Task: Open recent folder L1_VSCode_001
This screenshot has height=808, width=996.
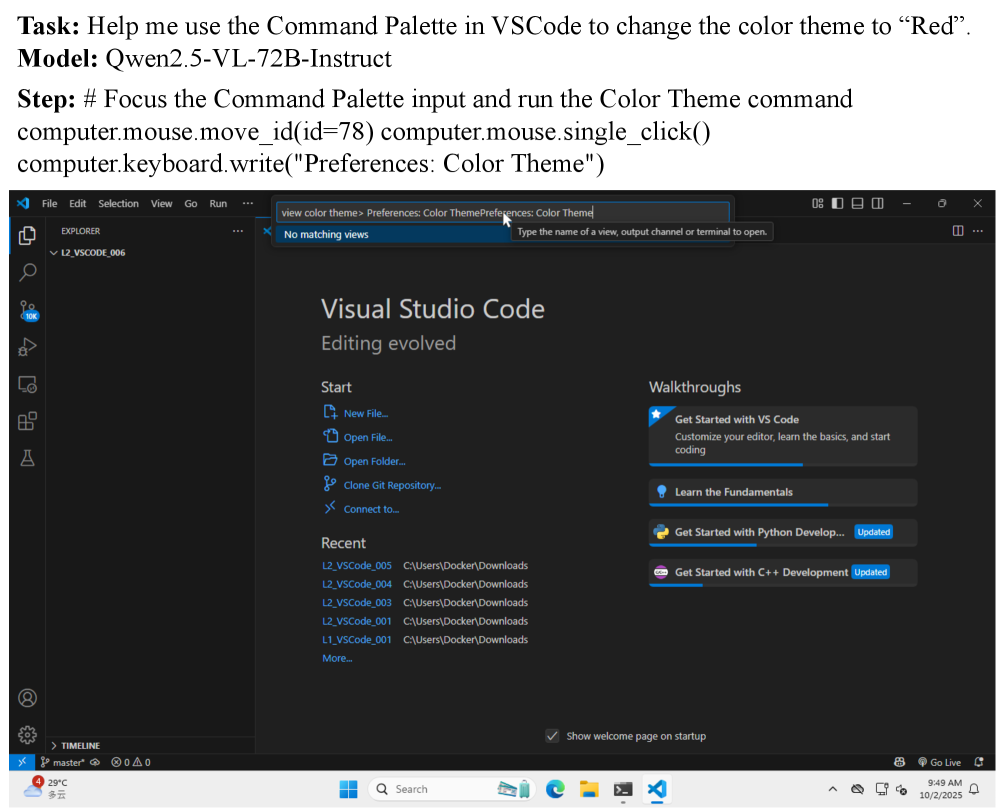Action: (356, 640)
